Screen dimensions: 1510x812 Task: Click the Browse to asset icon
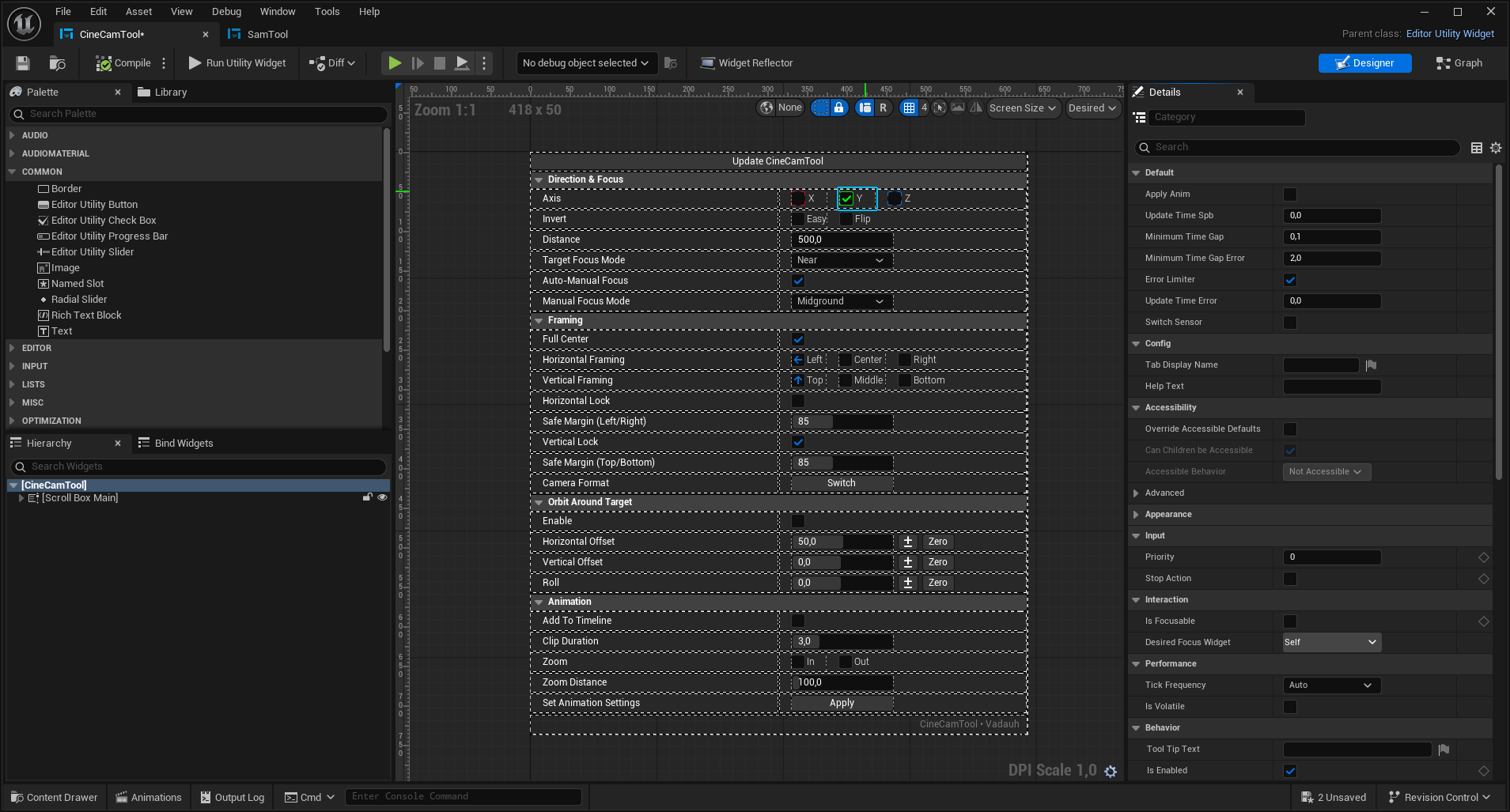pos(57,63)
